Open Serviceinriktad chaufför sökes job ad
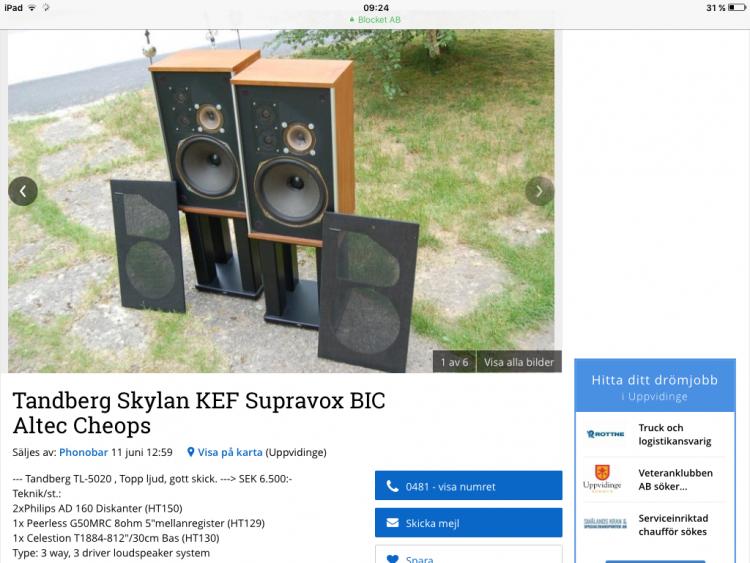 [673, 525]
